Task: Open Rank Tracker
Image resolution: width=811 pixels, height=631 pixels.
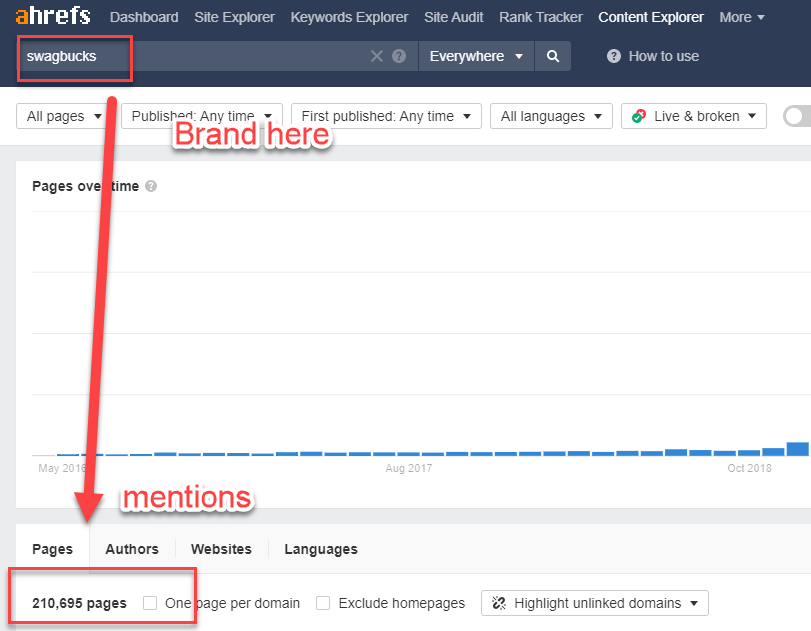Action: 540,17
